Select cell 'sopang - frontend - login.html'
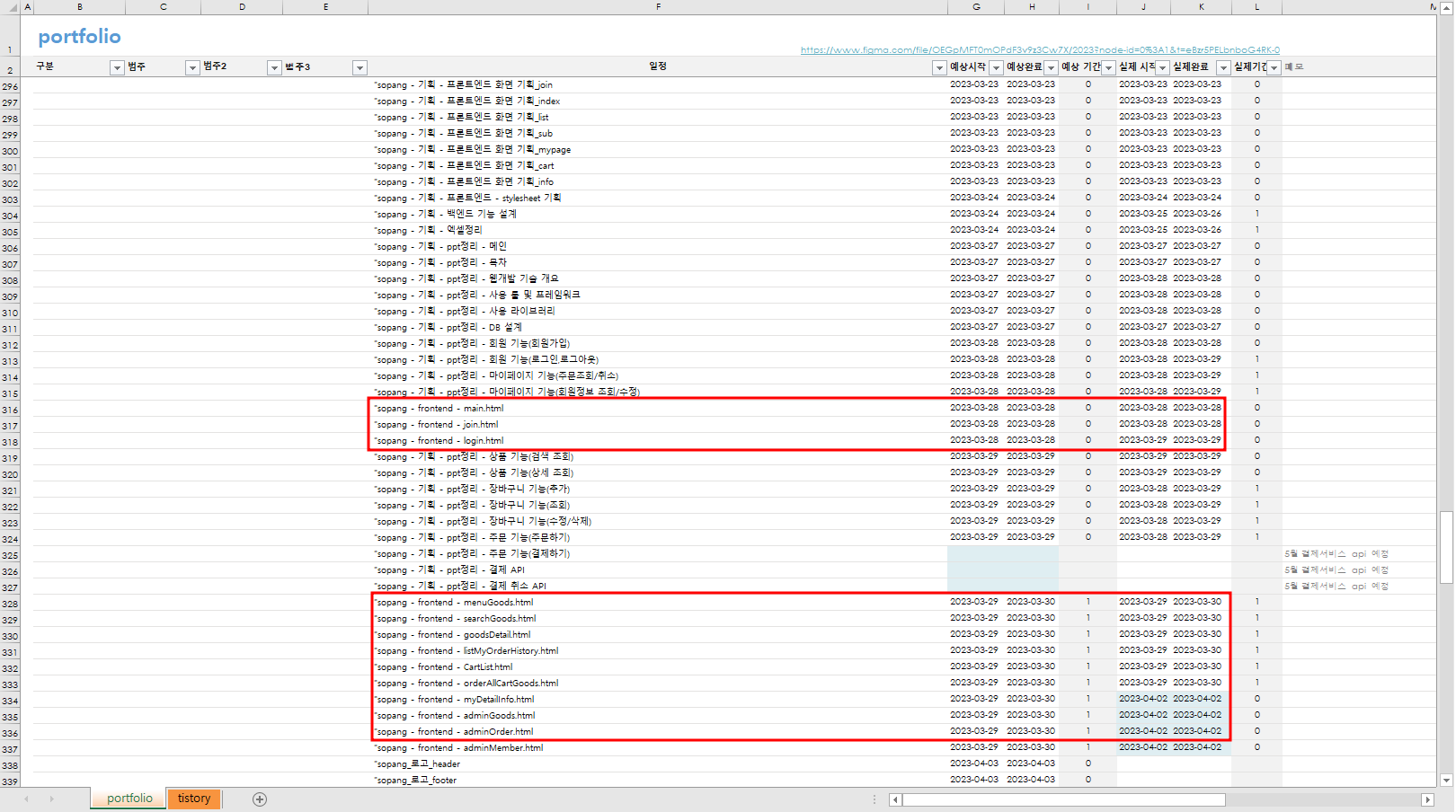This screenshot has width=1456, height=812. tap(658, 441)
